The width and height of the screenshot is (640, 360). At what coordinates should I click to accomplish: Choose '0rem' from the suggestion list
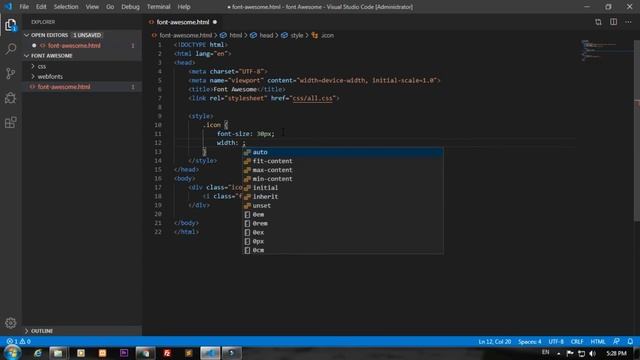pyautogui.click(x=343, y=223)
